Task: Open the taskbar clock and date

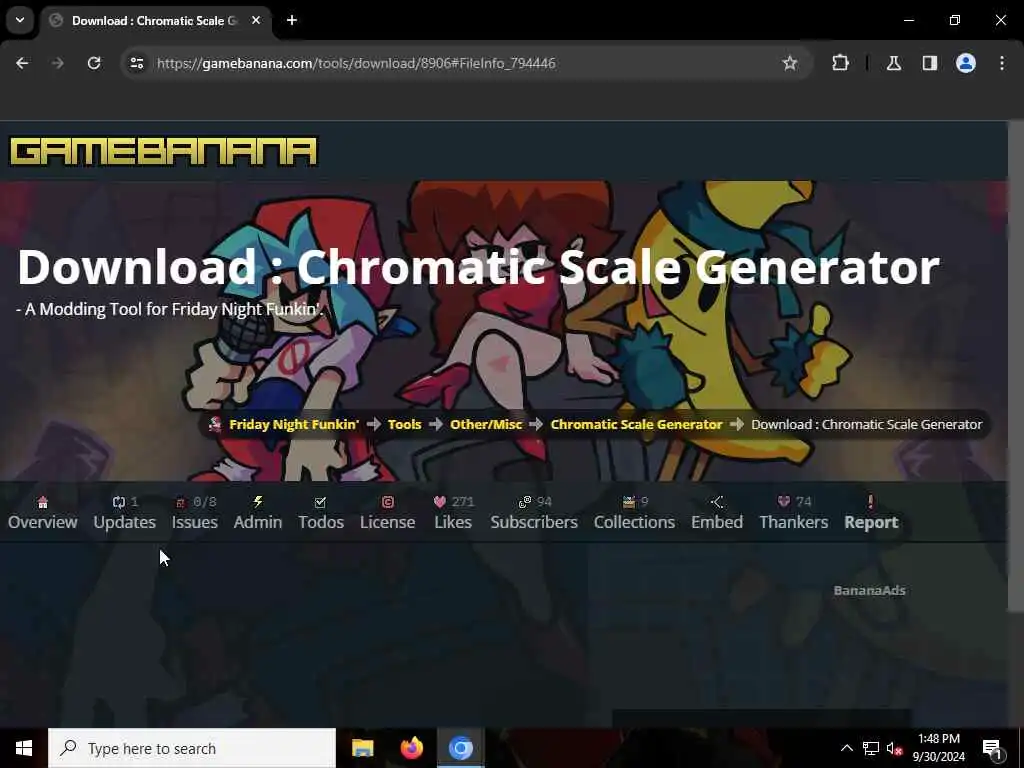Action: (x=938, y=748)
